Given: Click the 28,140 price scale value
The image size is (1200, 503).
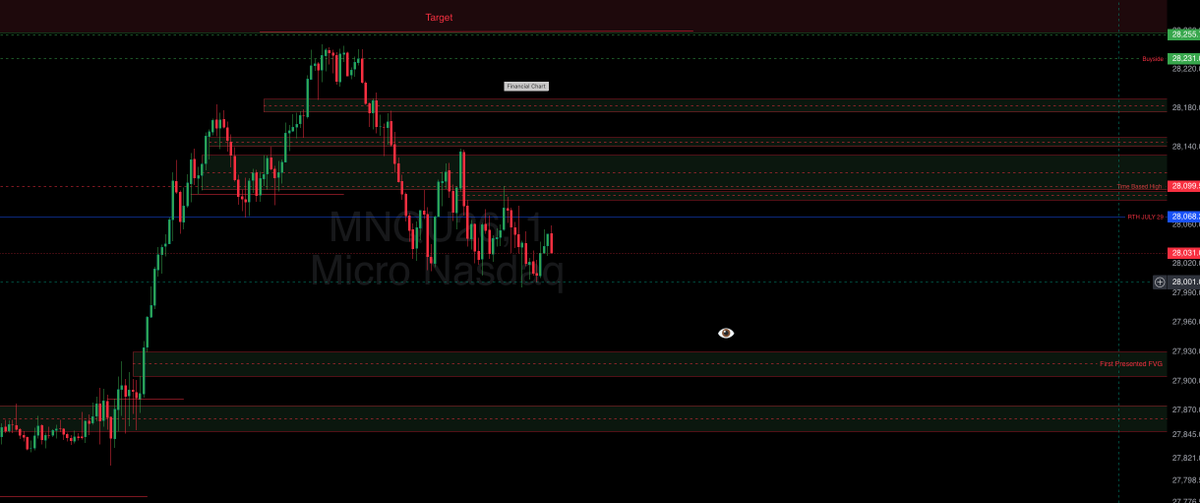Looking at the screenshot, I should [1186, 146].
